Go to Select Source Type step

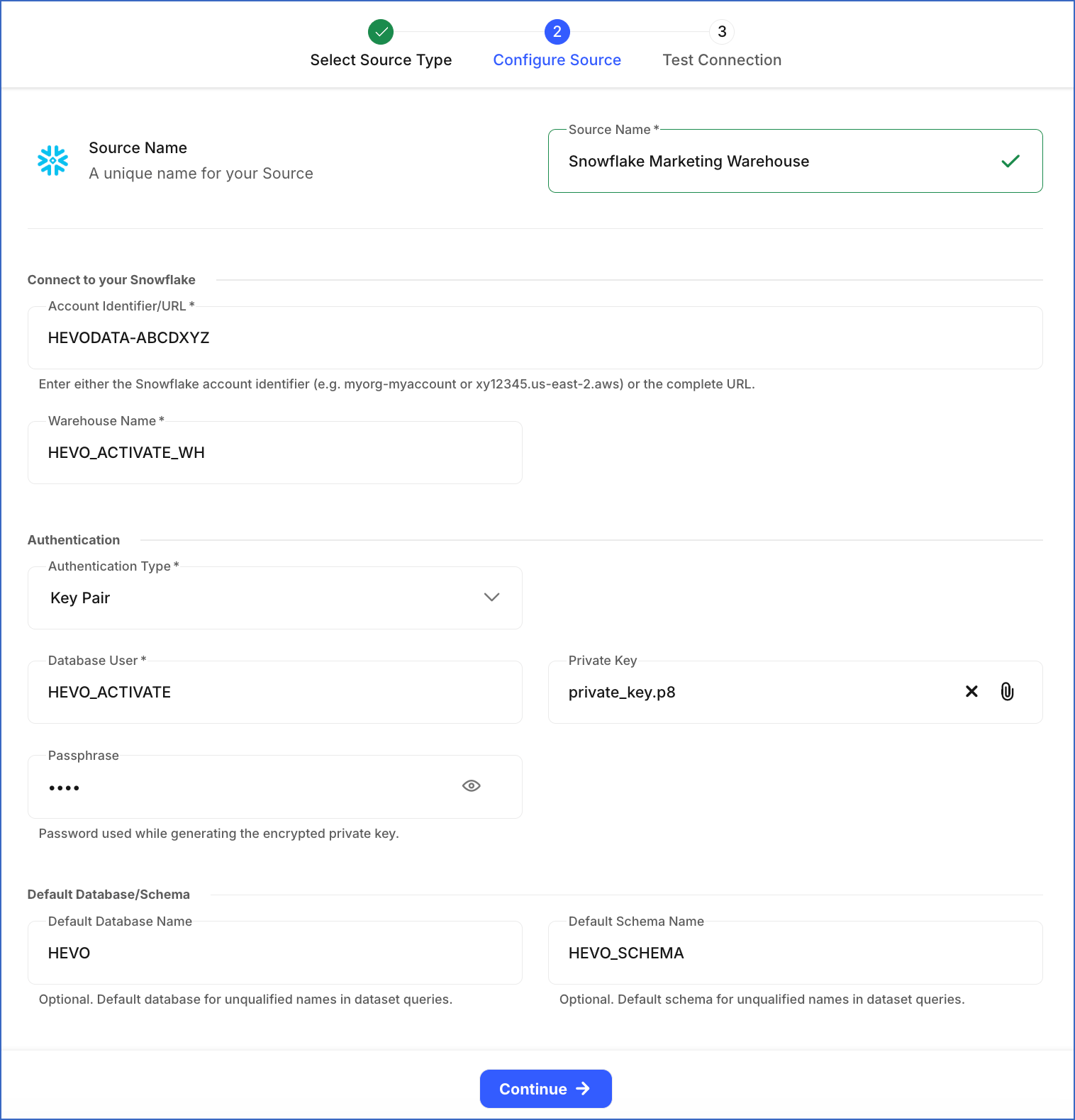tap(381, 60)
